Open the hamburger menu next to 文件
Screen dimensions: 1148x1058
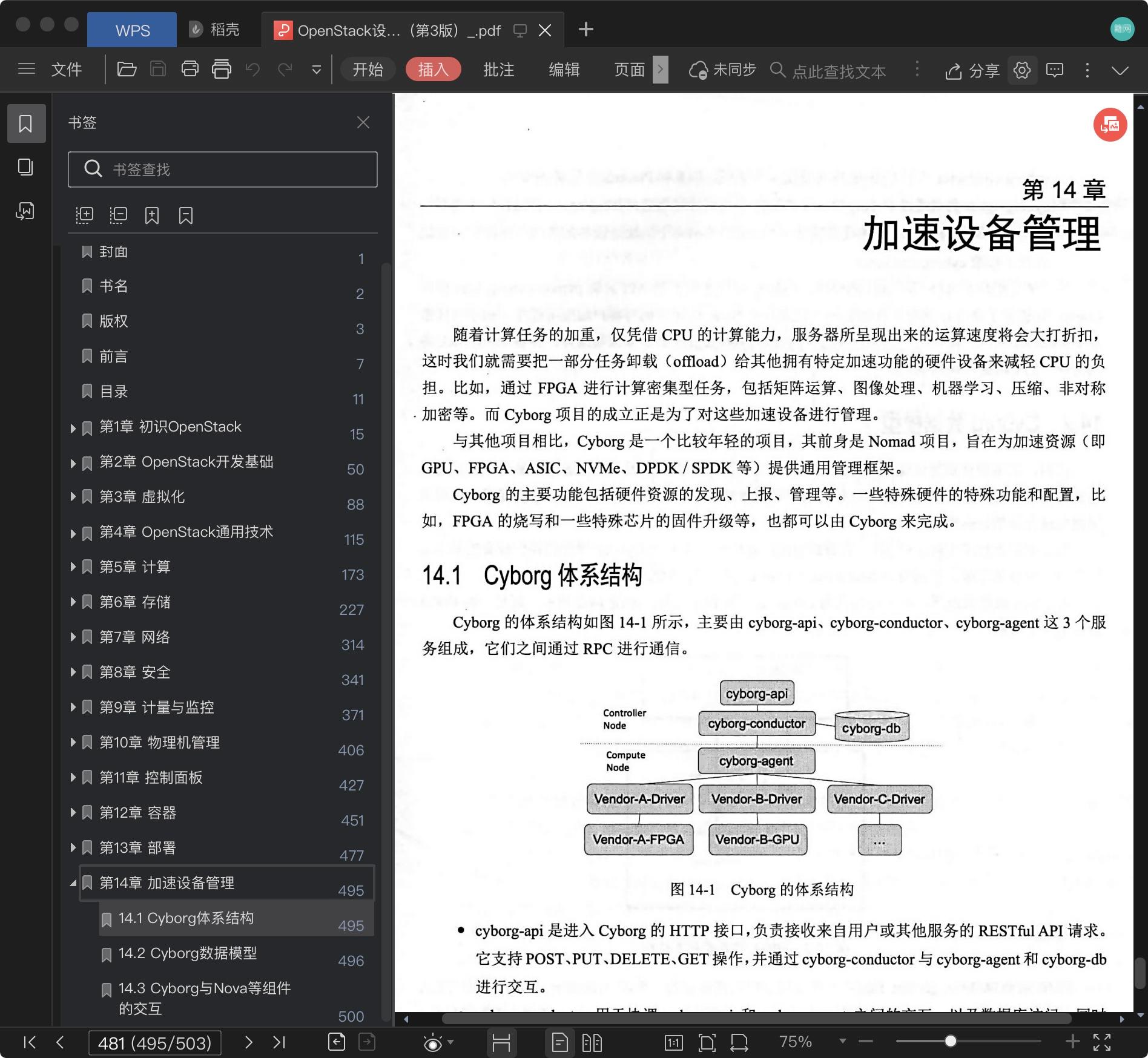26,69
